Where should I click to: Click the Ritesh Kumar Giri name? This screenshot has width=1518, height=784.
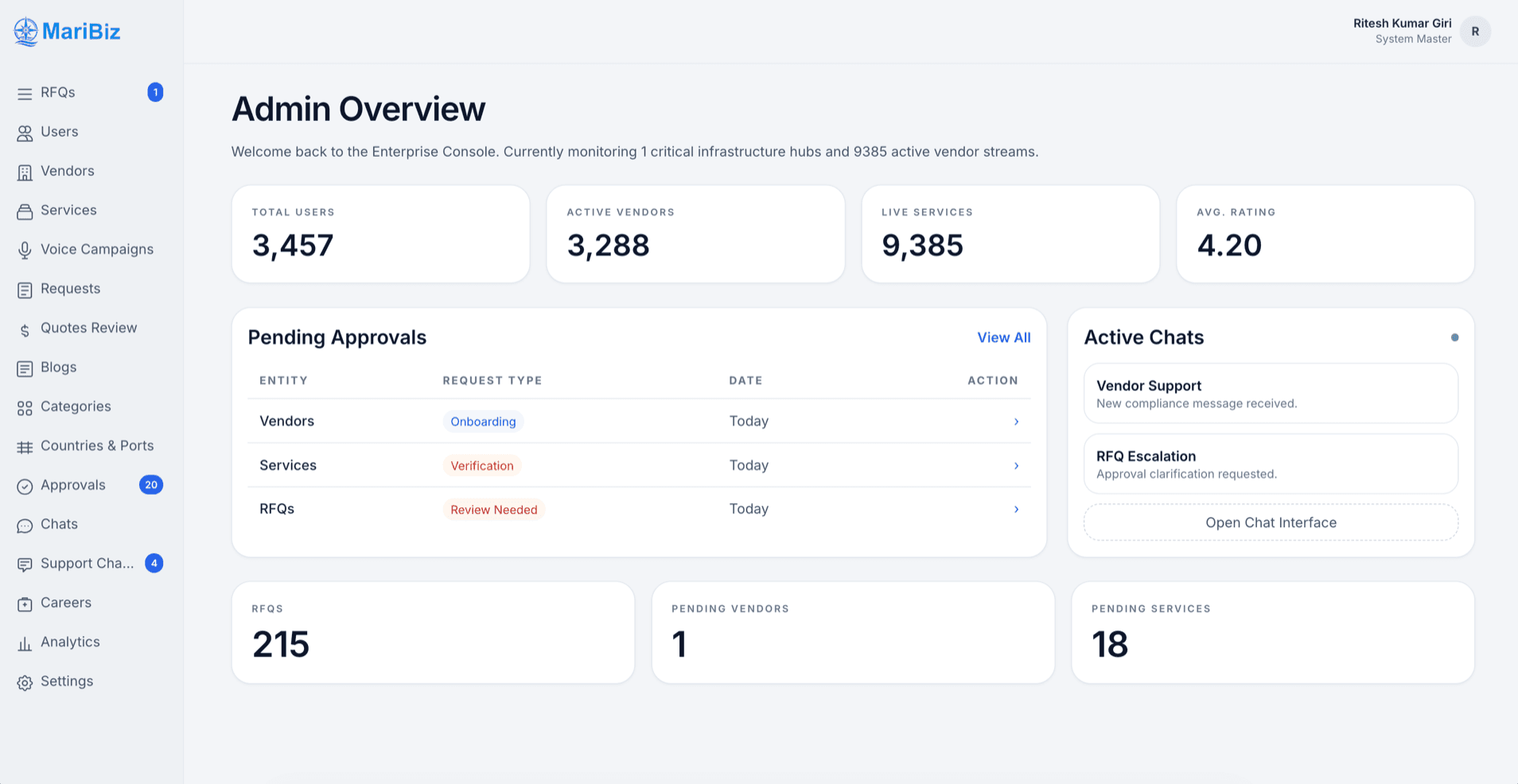[1403, 23]
